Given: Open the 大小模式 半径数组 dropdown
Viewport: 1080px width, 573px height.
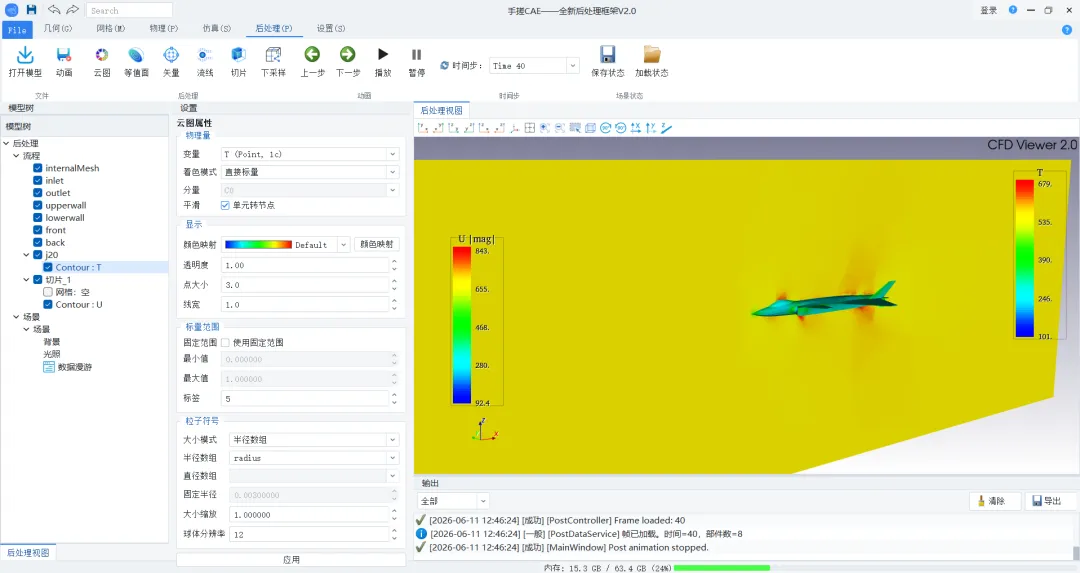Looking at the screenshot, I should pos(314,439).
